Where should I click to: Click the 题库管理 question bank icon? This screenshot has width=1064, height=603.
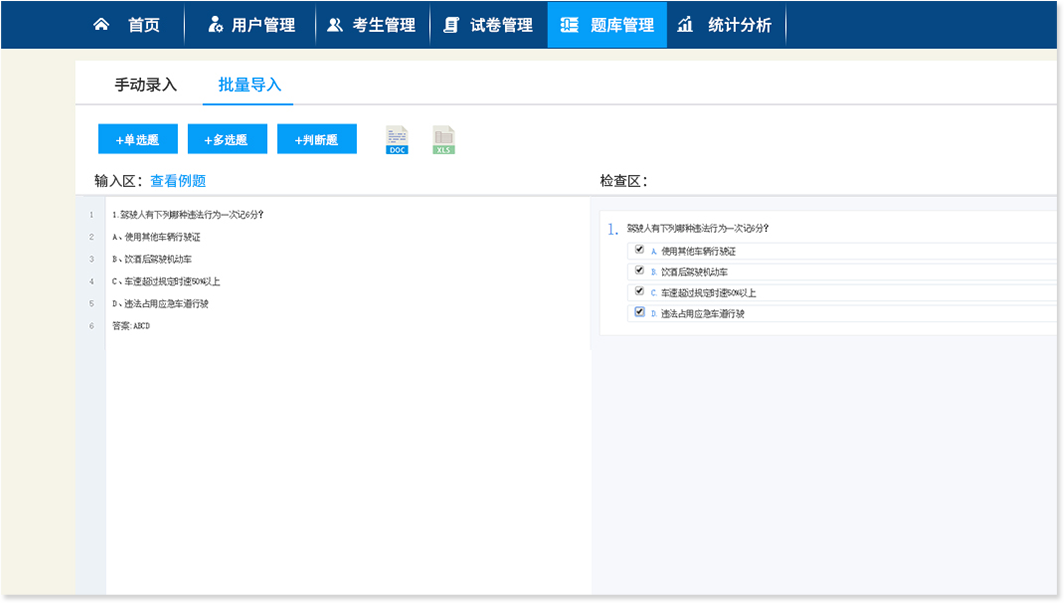click(569, 25)
